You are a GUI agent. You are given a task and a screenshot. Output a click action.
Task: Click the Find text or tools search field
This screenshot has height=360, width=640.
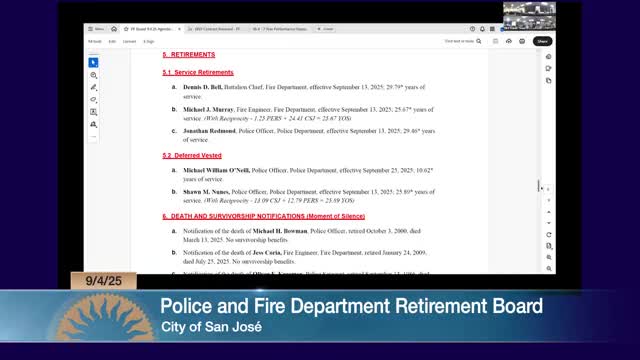click(459, 41)
